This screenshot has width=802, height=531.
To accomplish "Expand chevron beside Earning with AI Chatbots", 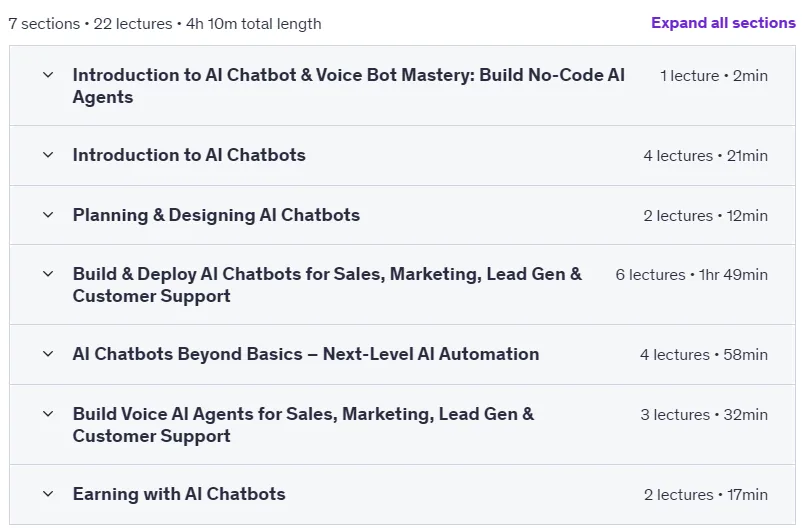I will (x=48, y=494).
